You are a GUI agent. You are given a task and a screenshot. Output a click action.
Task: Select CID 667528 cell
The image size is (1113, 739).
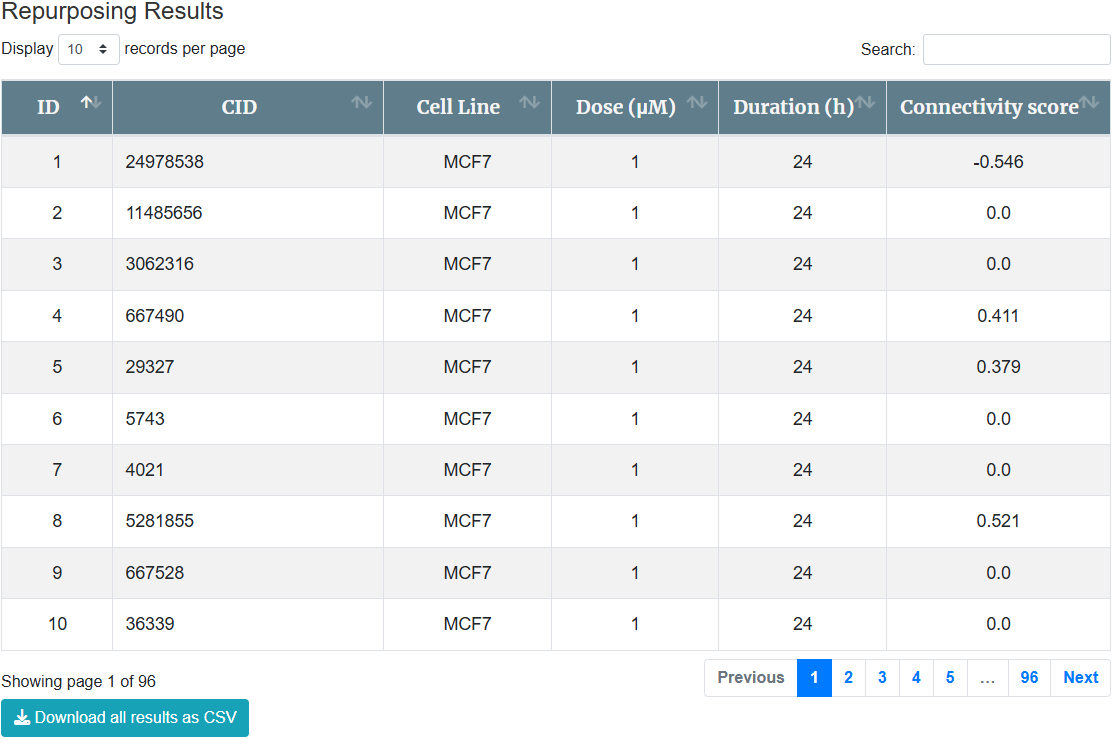coord(248,573)
